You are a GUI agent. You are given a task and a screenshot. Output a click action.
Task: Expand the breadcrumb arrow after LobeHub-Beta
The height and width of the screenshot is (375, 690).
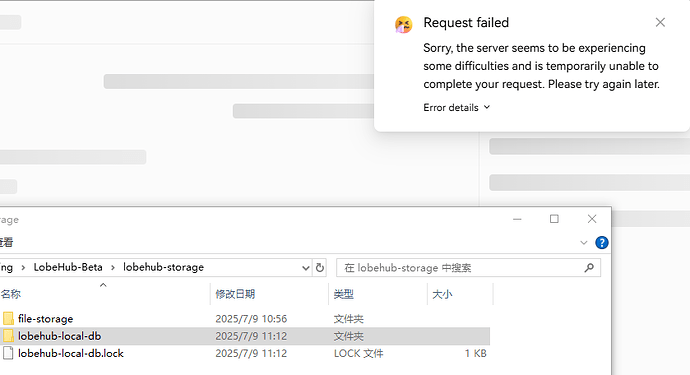113,268
